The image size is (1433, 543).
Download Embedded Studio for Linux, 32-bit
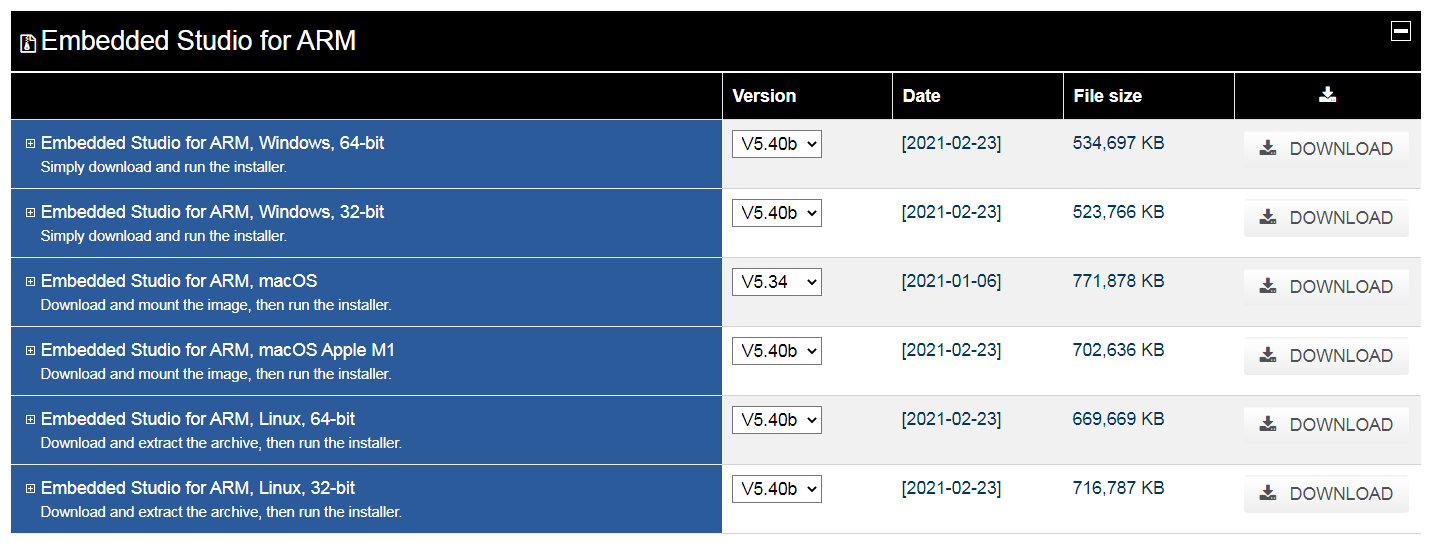click(x=1326, y=494)
